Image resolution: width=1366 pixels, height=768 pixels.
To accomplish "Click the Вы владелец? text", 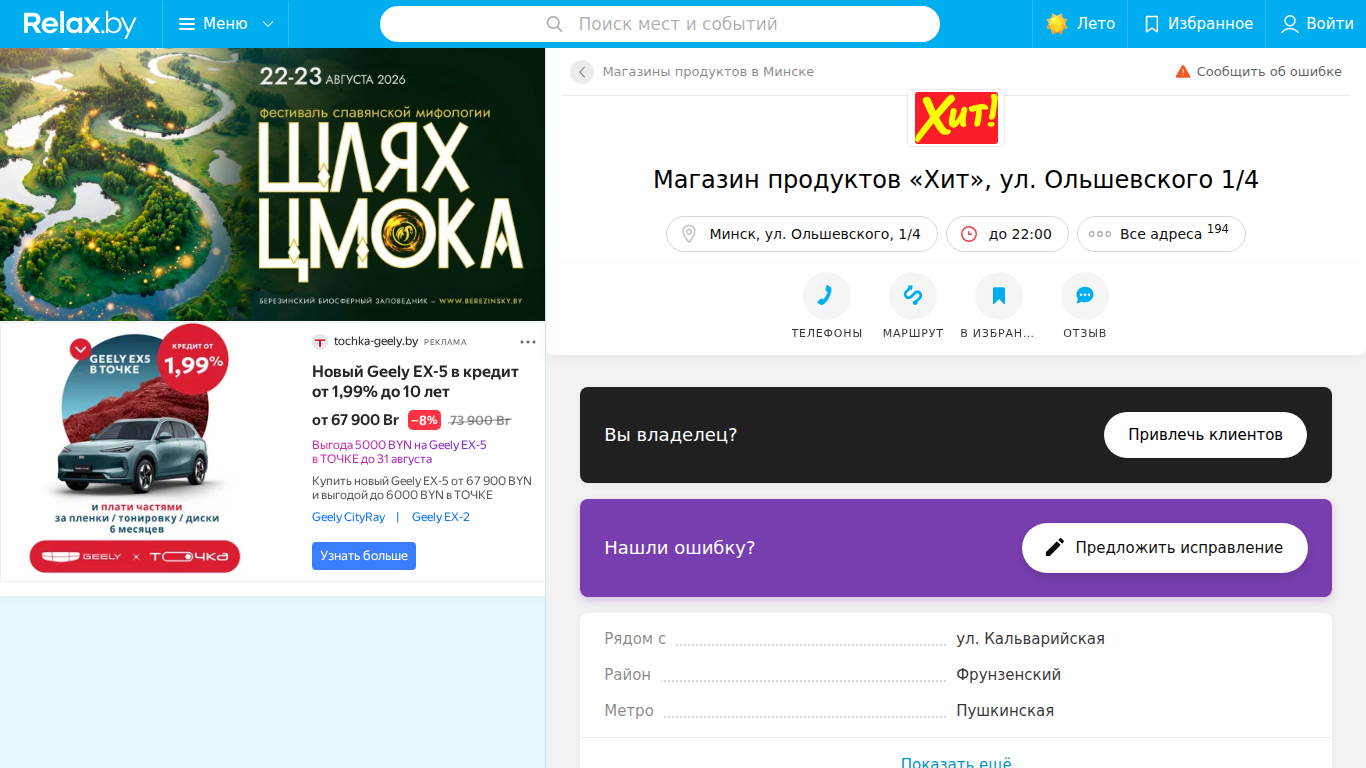I will (x=670, y=435).
